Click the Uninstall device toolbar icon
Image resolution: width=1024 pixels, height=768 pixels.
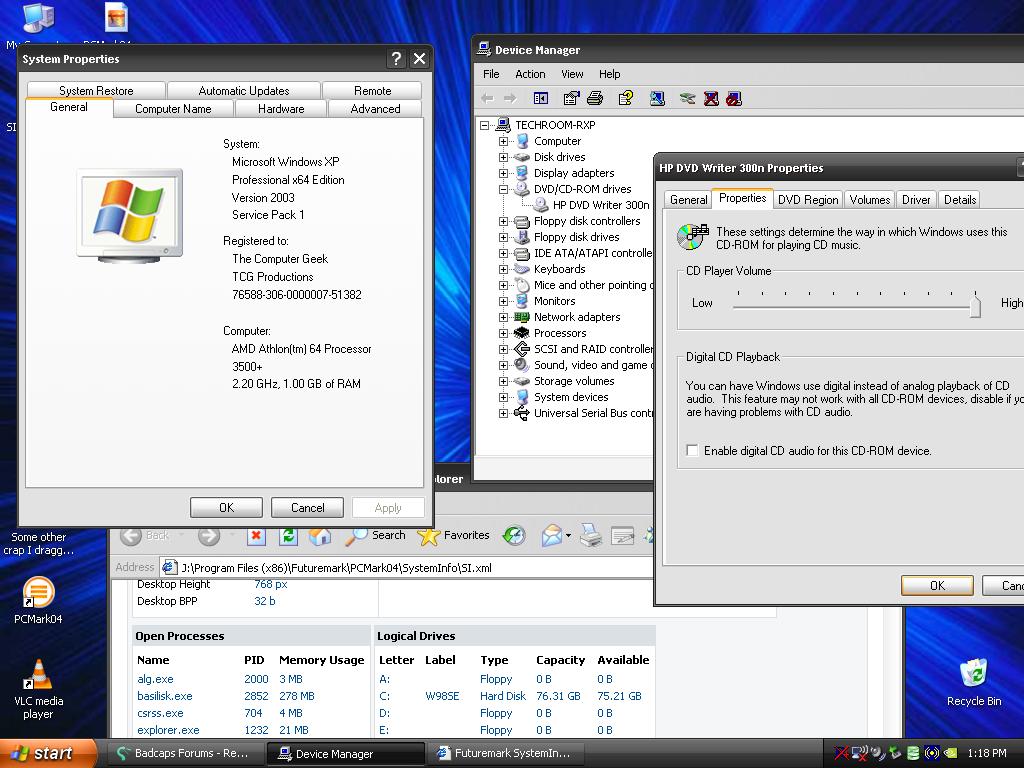711,98
